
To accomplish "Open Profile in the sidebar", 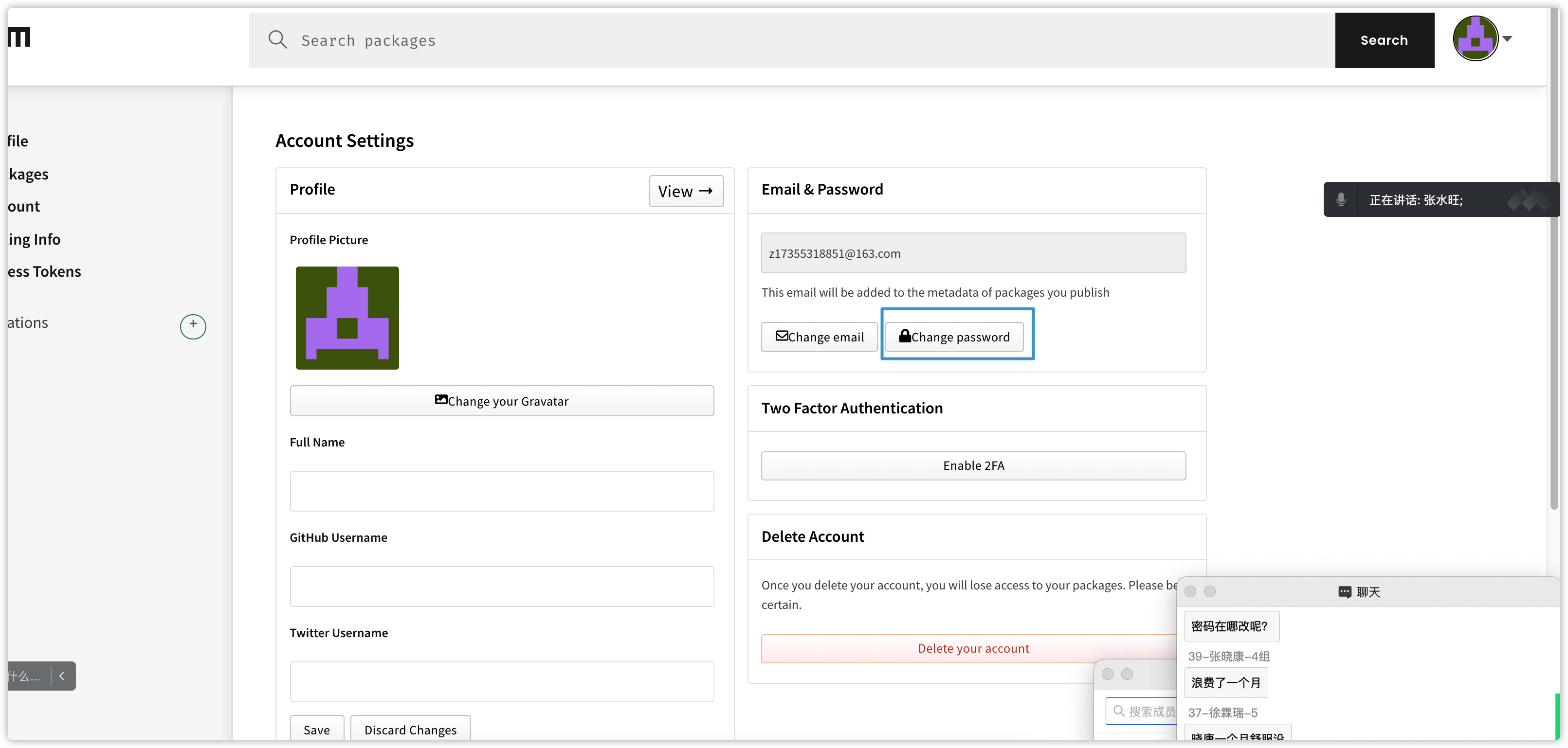I will click(x=18, y=141).
